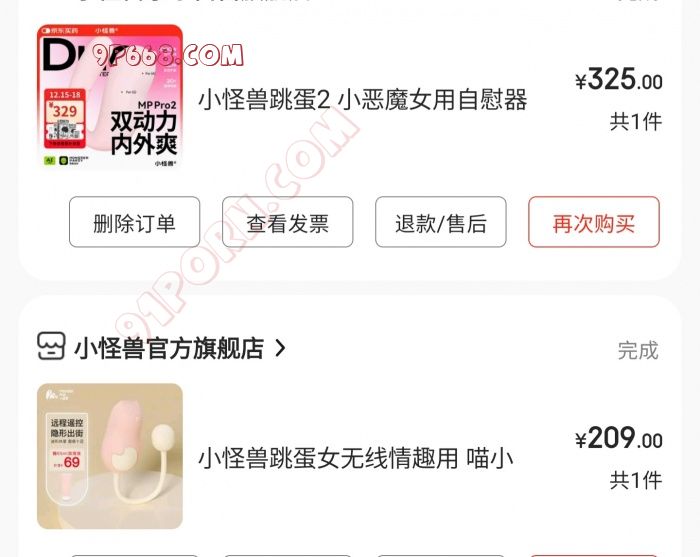Open the MP Pro2 product thumbnail
The width and height of the screenshot is (700, 557).
pyautogui.click(x=110, y=97)
